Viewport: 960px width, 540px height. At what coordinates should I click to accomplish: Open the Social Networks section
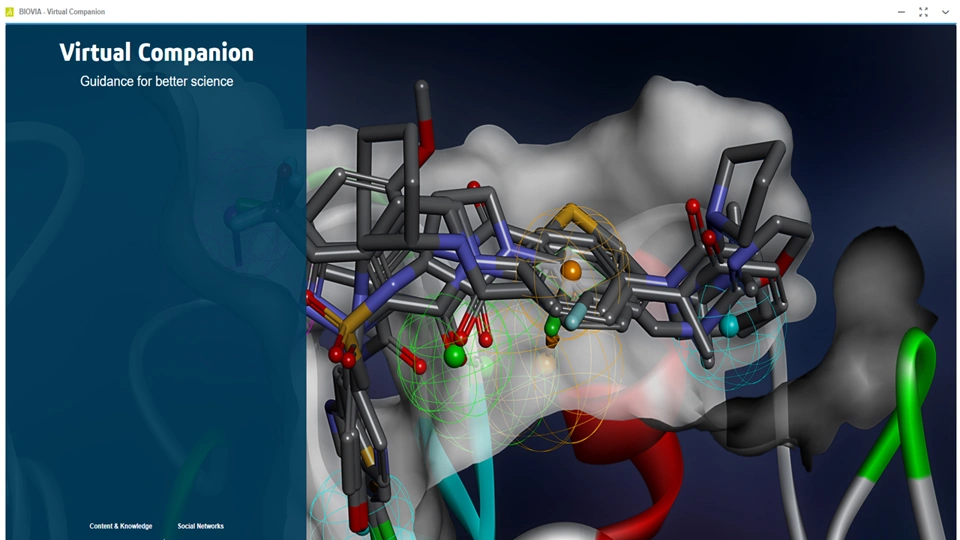[200, 526]
